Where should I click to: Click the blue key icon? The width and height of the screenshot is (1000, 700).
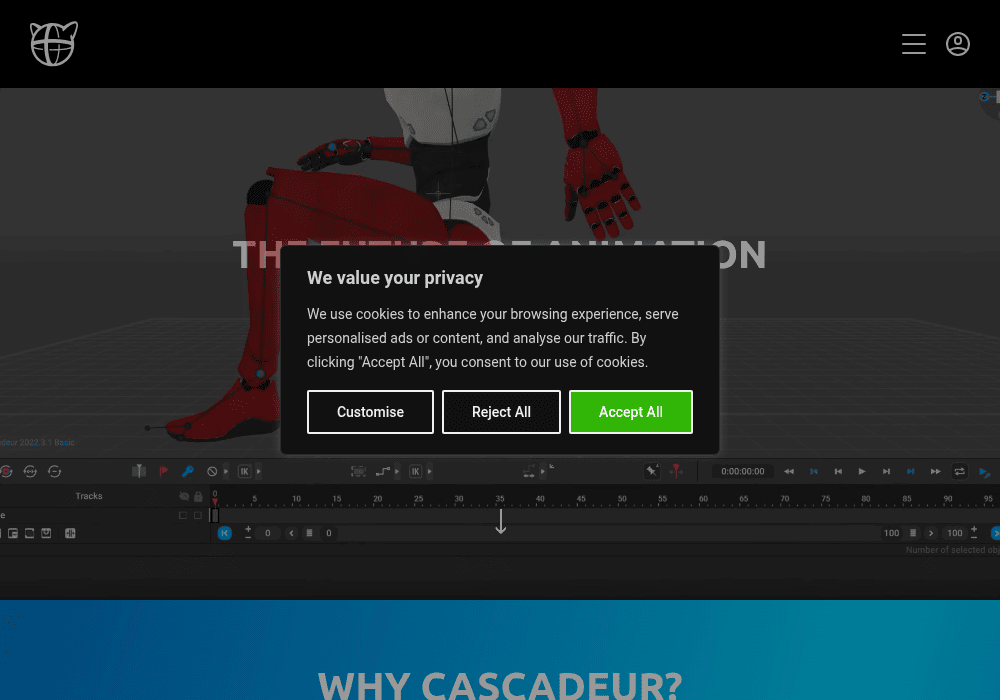click(188, 471)
